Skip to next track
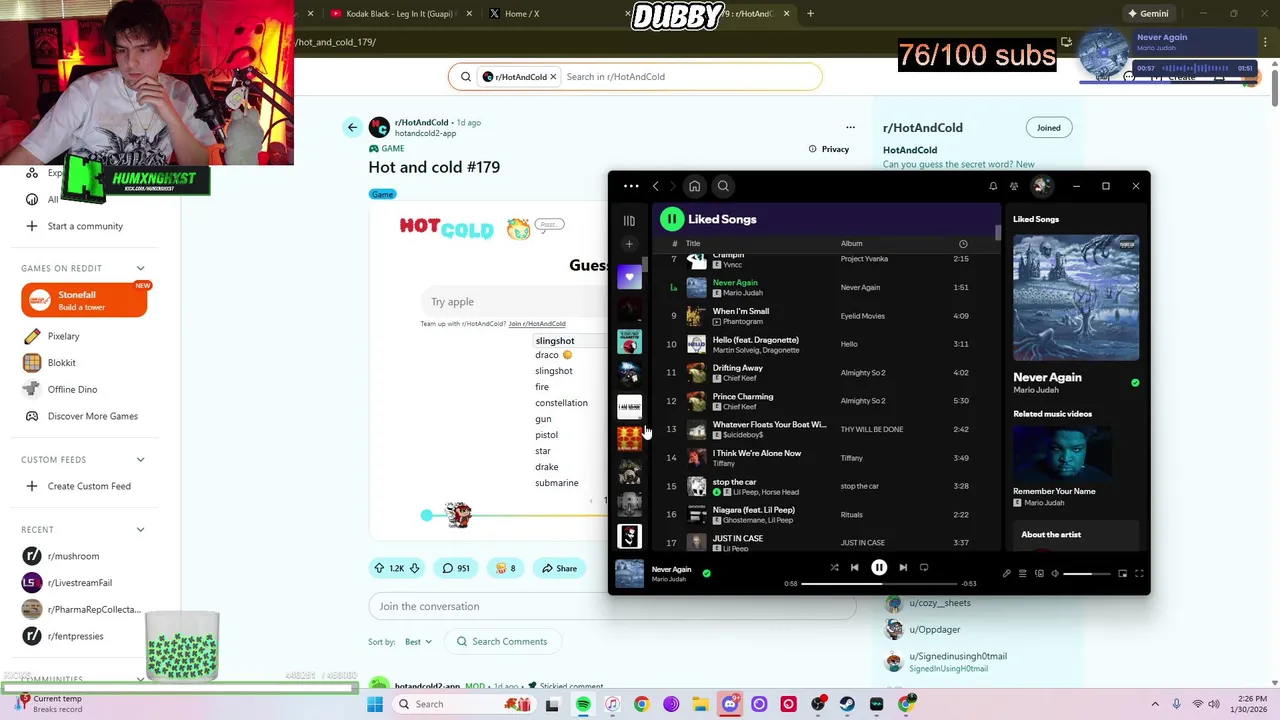Viewport: 1280px width, 720px height. [903, 568]
